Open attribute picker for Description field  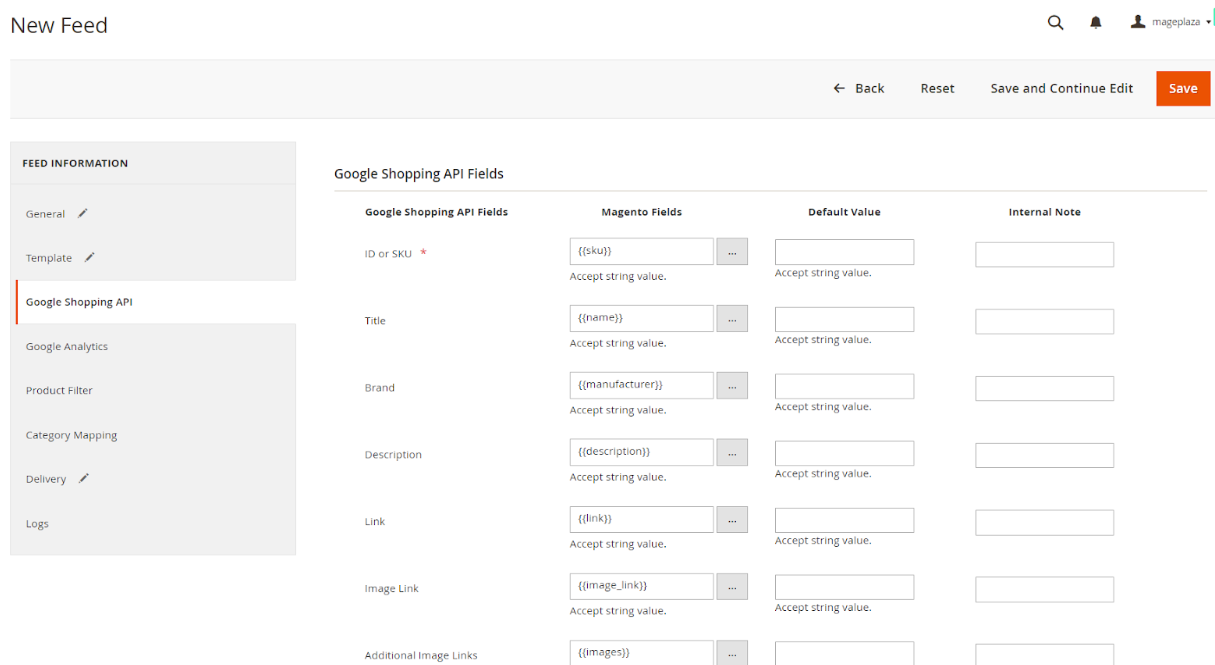coord(732,453)
